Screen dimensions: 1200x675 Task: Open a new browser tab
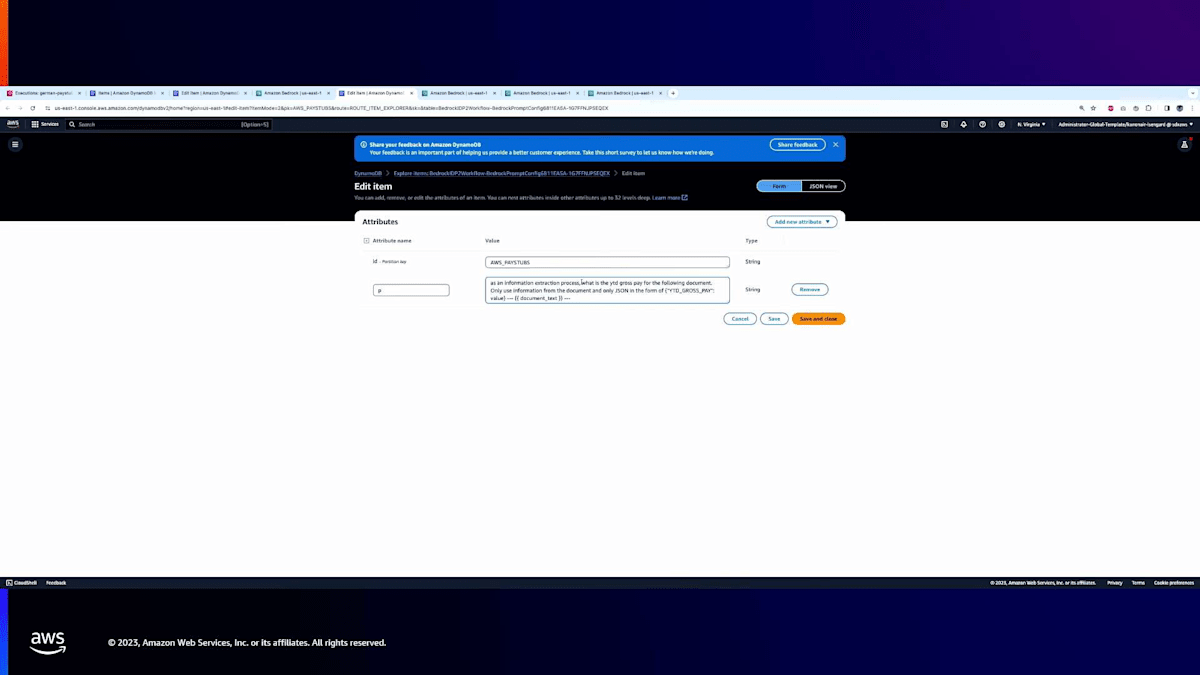(673, 93)
